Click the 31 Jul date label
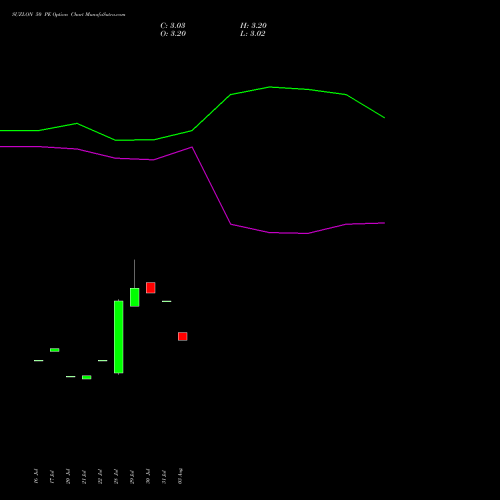Screen dimensions: 500x500 pos(164,476)
